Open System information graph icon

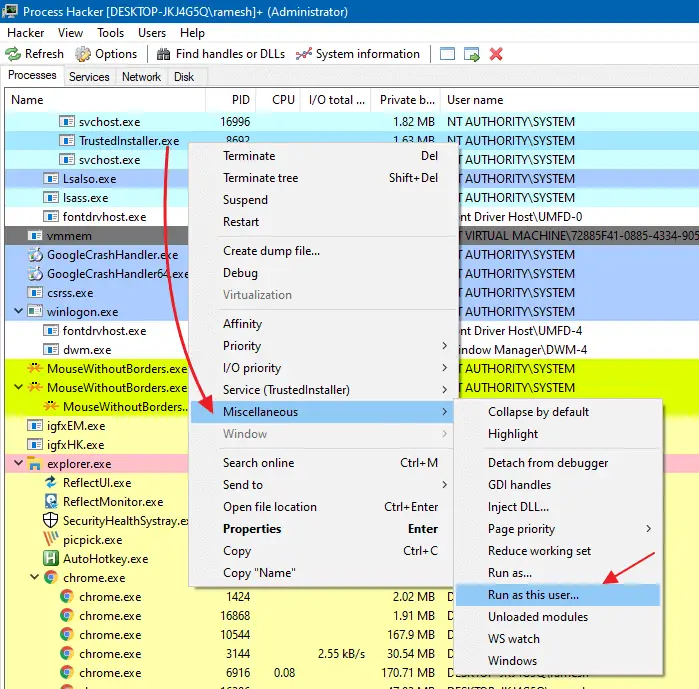304,54
